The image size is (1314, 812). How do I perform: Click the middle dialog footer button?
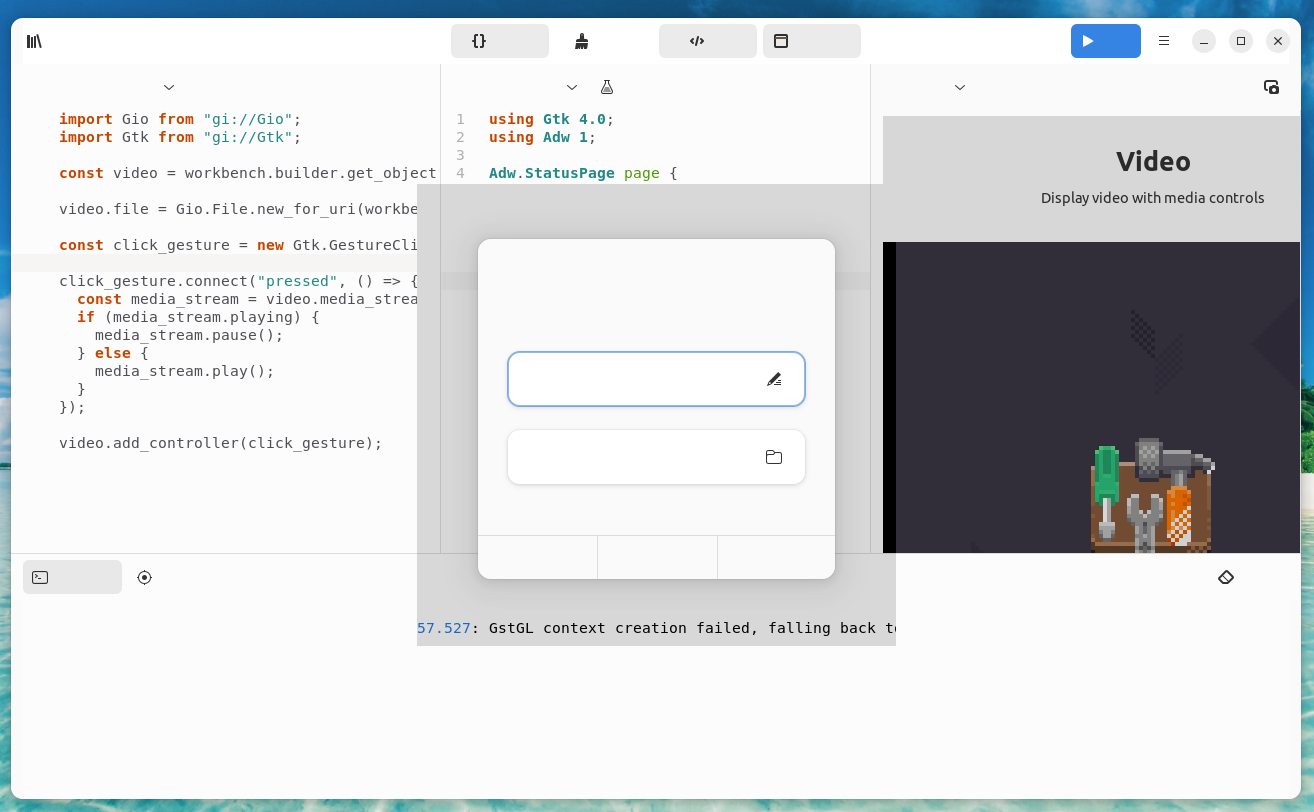coord(657,557)
